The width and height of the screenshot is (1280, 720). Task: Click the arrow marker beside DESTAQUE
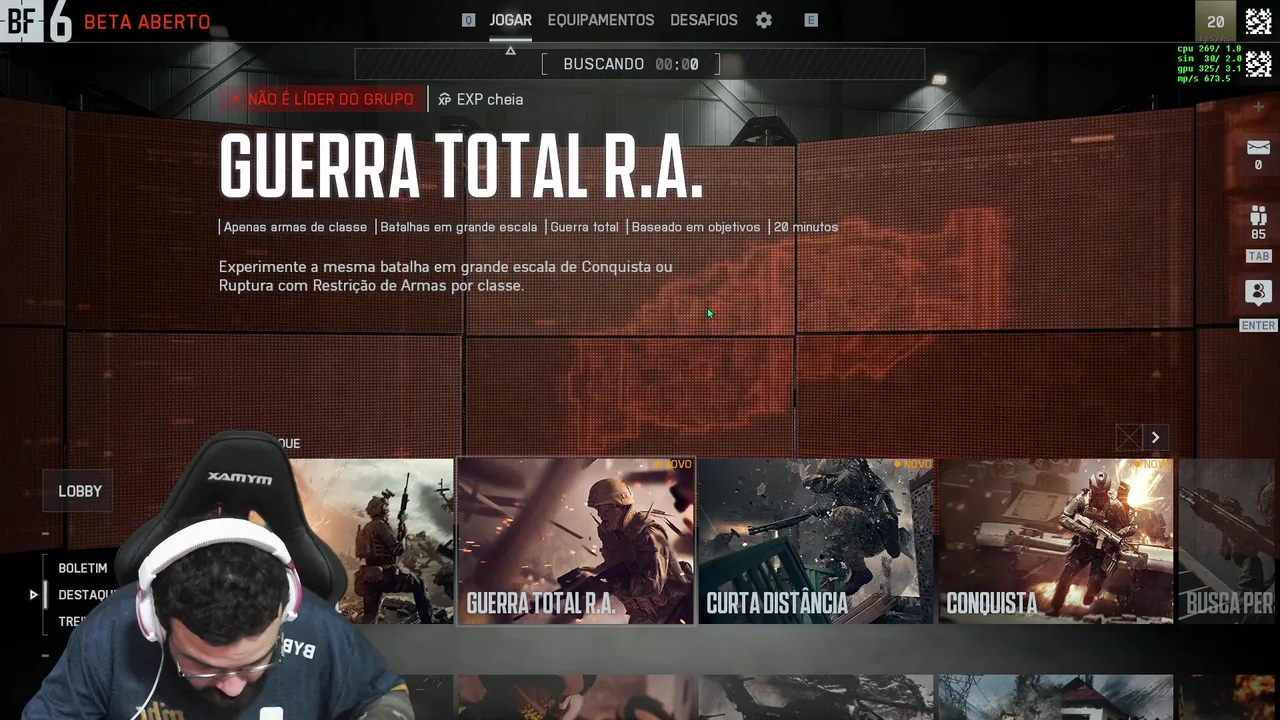click(33, 595)
